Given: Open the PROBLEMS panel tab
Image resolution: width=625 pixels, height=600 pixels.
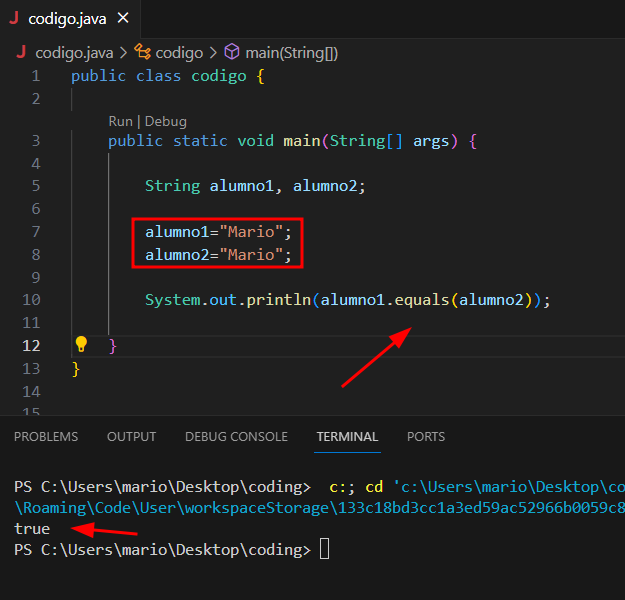Looking at the screenshot, I should (46, 437).
